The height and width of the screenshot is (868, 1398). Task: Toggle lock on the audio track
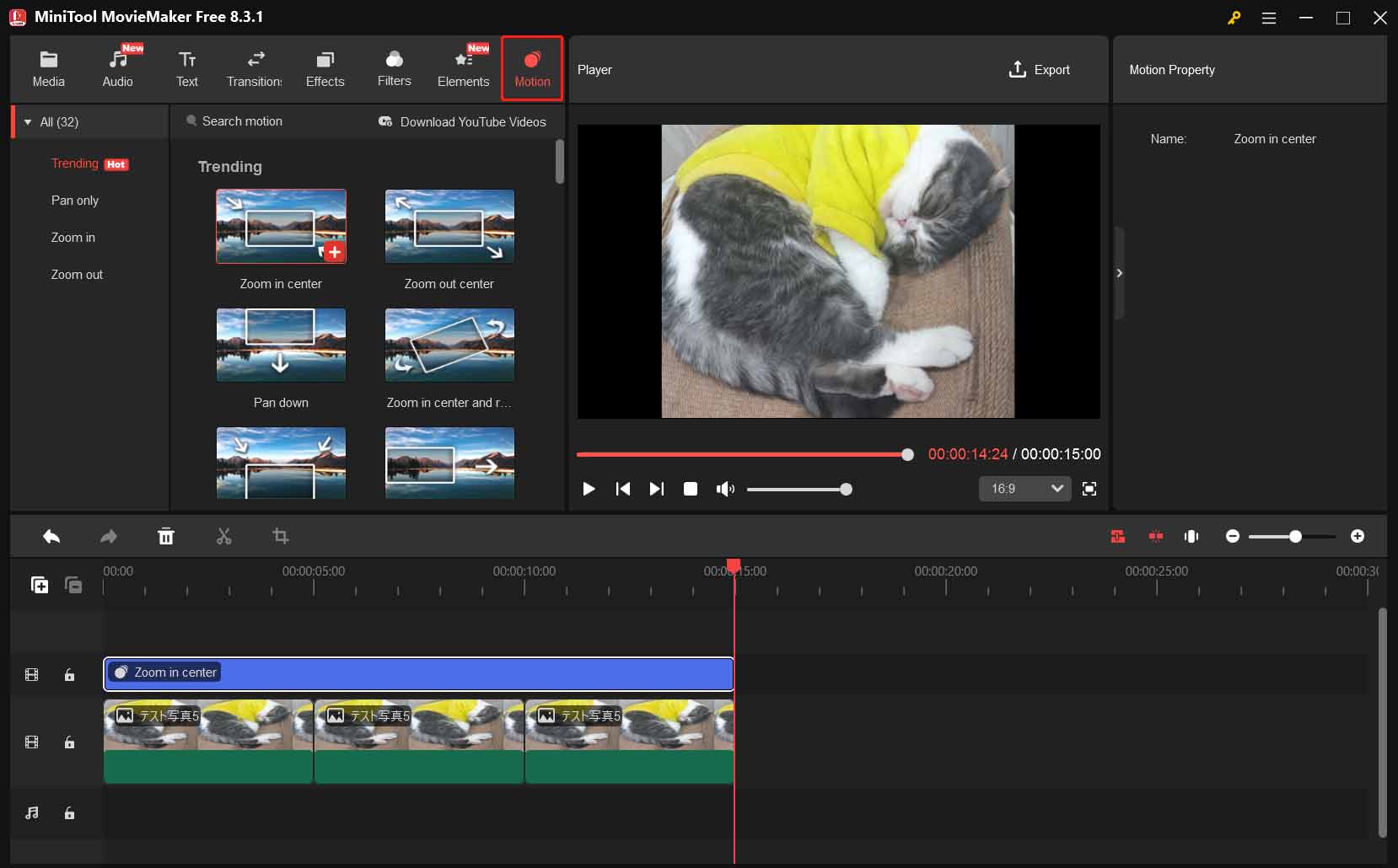pyautogui.click(x=70, y=813)
